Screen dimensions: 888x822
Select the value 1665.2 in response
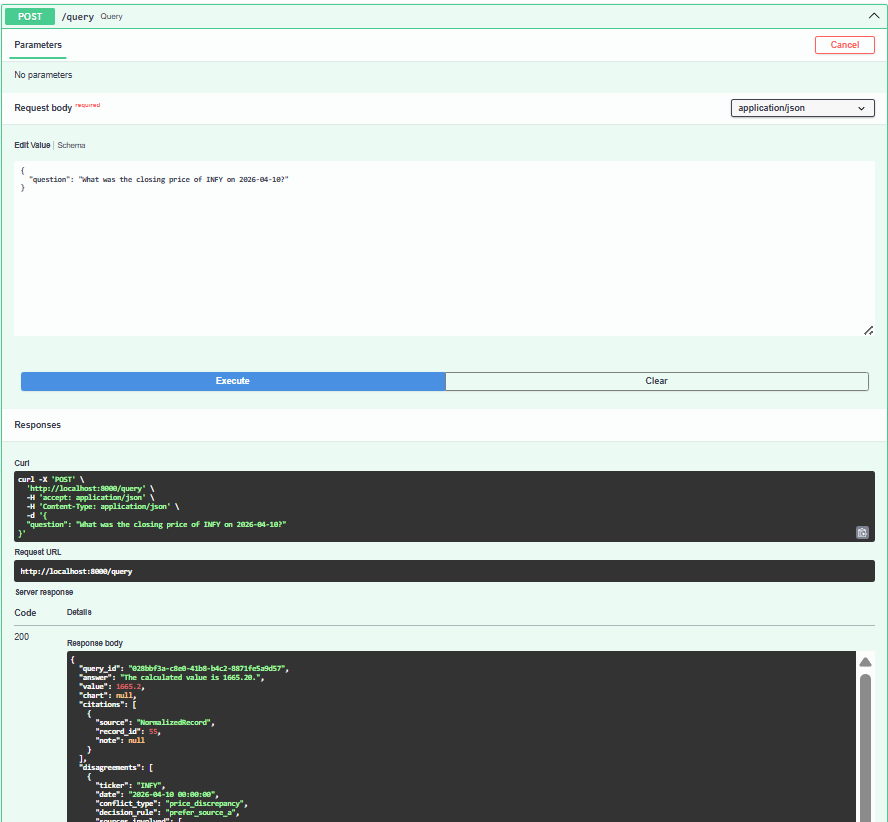pyautogui.click(x=129, y=687)
